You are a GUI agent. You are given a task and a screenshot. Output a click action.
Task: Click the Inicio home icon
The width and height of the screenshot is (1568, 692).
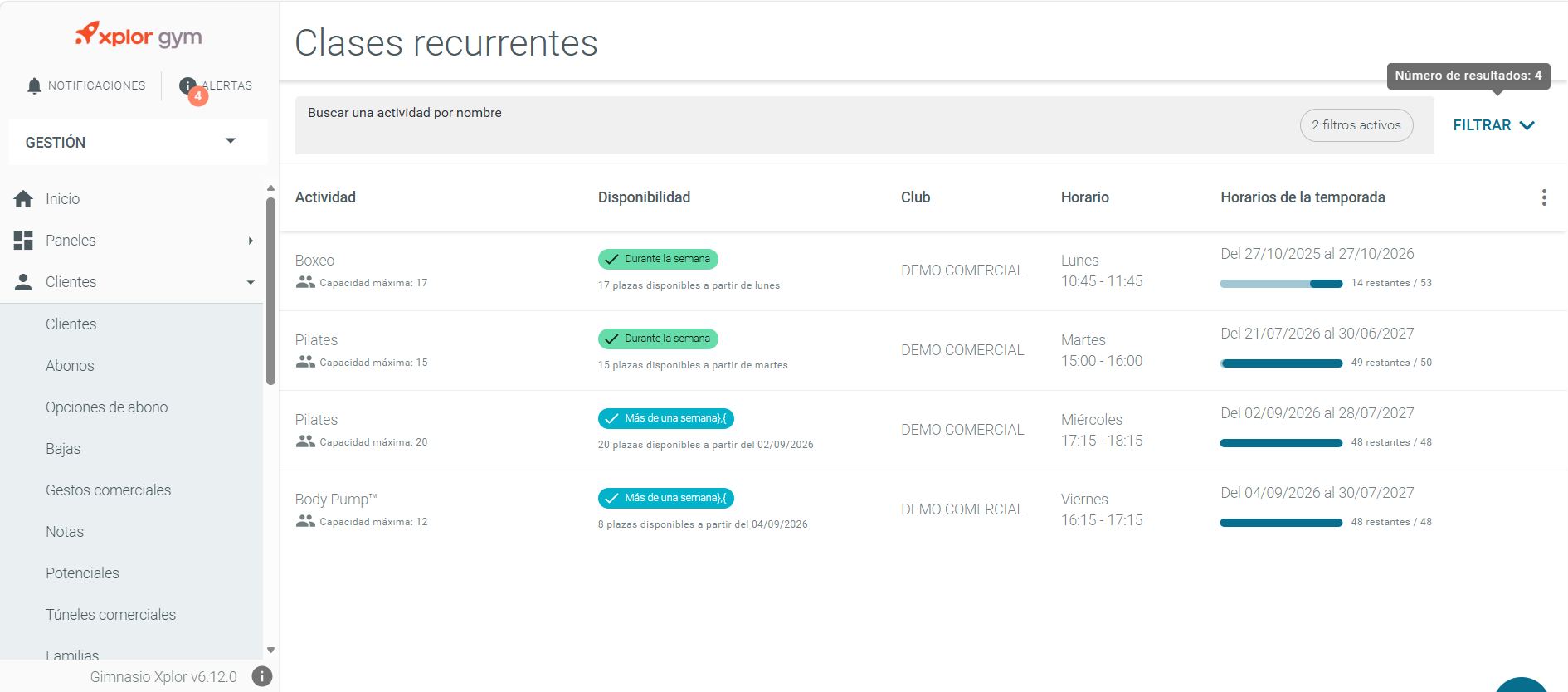pyautogui.click(x=23, y=199)
